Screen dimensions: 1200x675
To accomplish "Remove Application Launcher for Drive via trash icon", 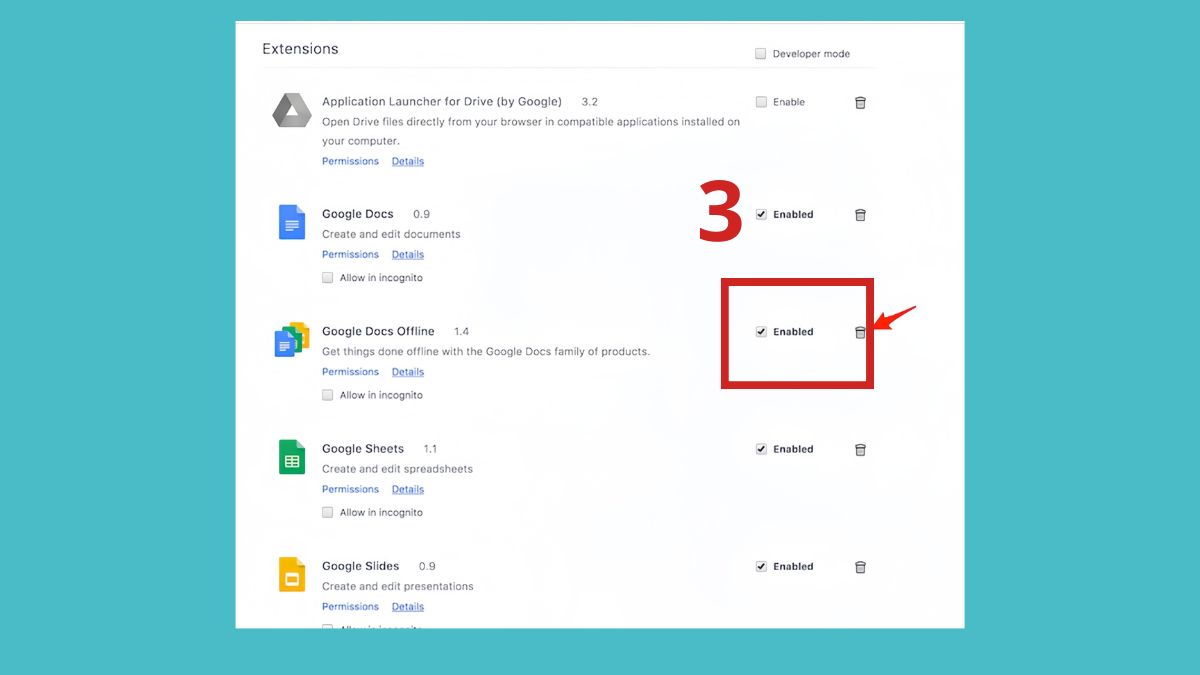I will (x=860, y=102).
